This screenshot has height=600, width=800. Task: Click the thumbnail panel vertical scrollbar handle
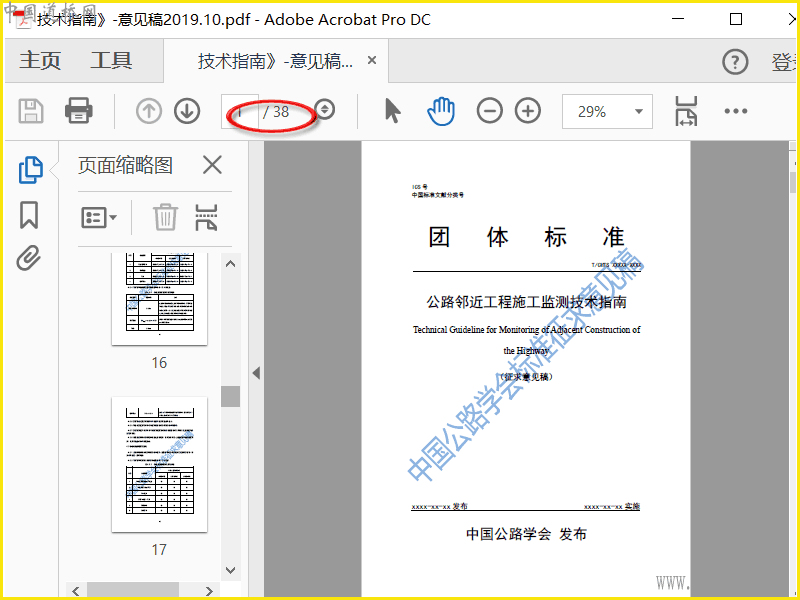click(231, 396)
